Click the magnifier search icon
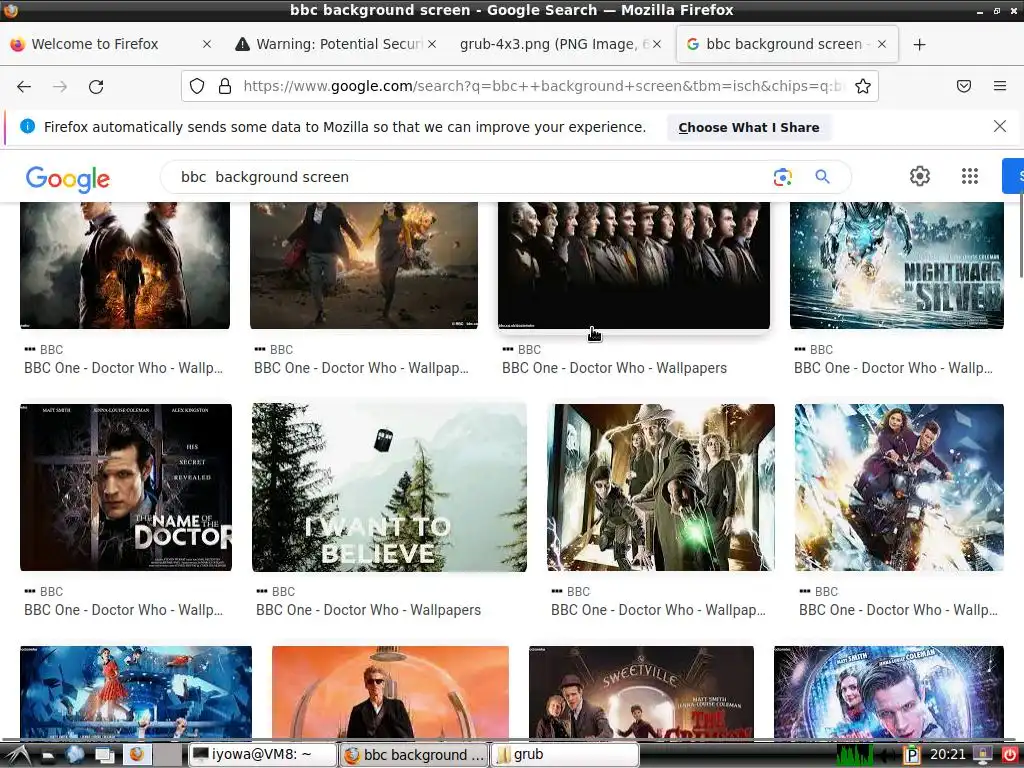Image resolution: width=1024 pixels, height=768 pixels. click(x=822, y=177)
